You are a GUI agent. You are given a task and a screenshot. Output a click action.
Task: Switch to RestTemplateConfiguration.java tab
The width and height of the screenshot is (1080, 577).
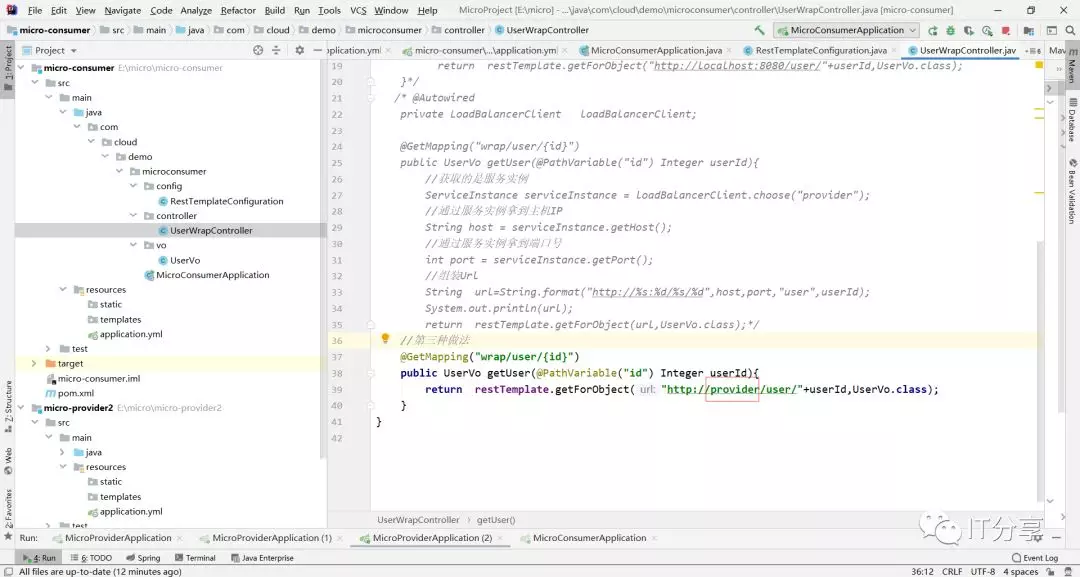[821, 50]
